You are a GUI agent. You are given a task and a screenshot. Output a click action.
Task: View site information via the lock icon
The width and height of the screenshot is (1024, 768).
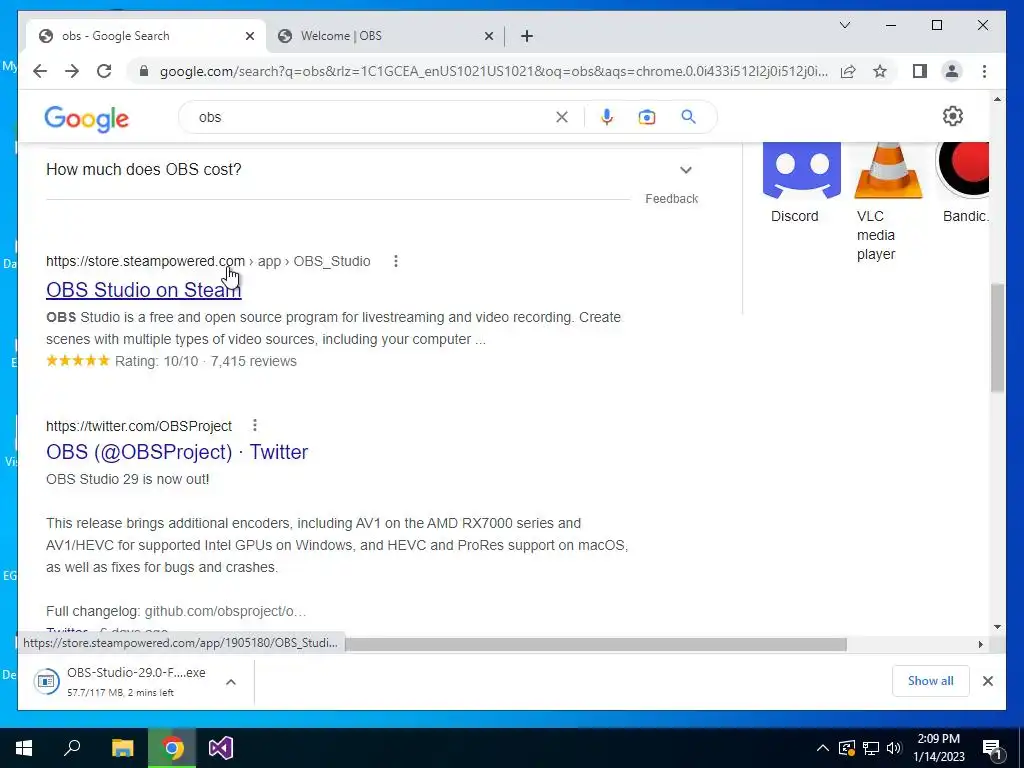pyautogui.click(x=144, y=71)
